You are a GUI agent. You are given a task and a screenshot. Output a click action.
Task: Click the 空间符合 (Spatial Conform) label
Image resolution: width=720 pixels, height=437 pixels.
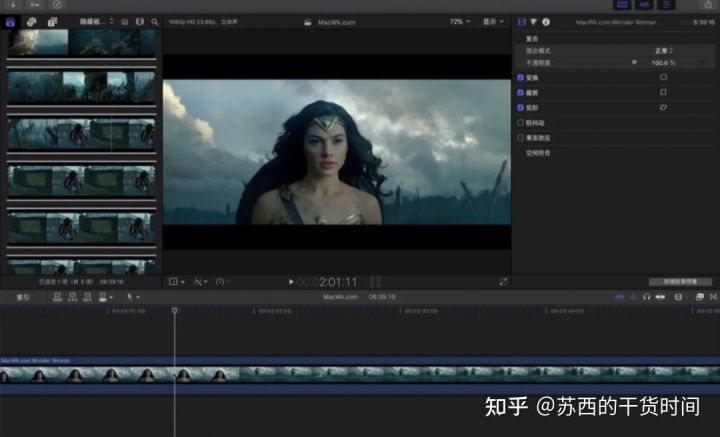click(538, 153)
